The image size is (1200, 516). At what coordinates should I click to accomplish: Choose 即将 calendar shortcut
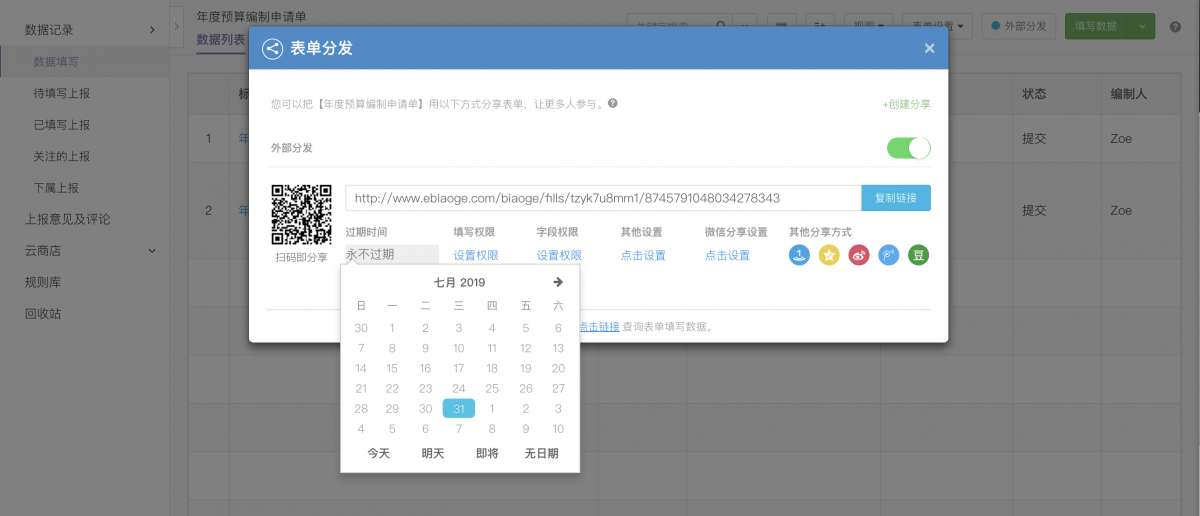tap(487, 453)
